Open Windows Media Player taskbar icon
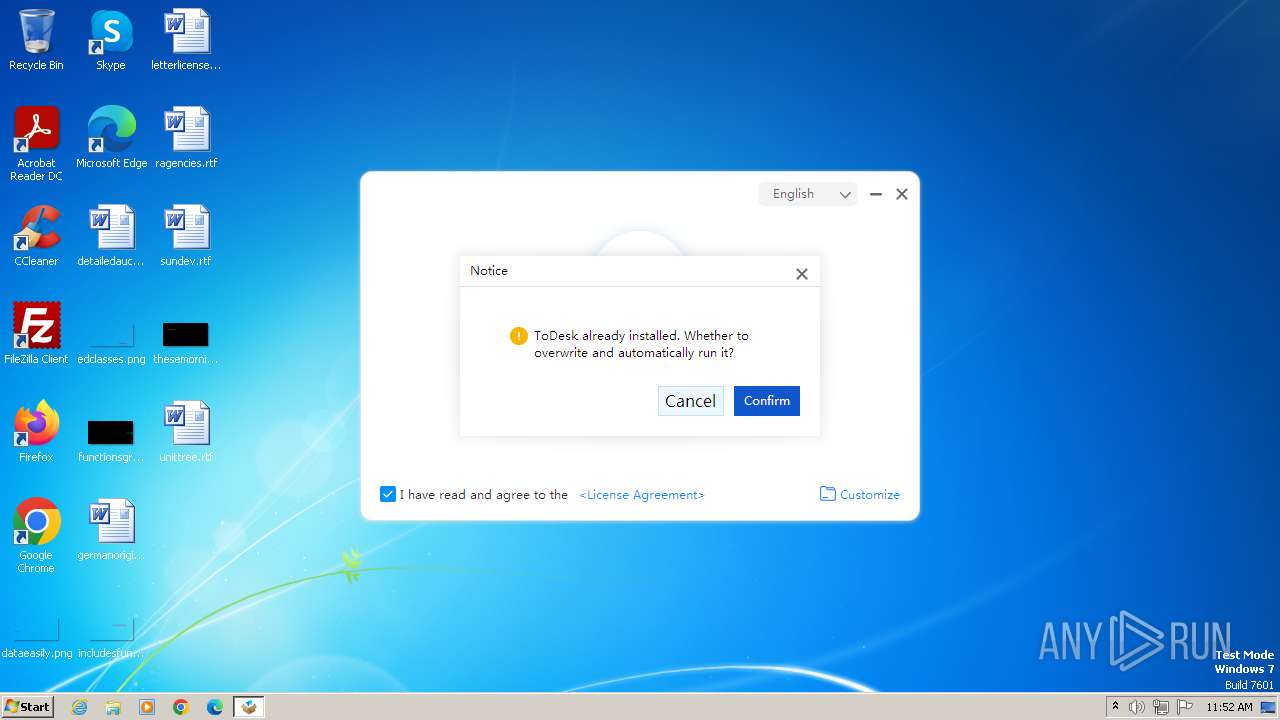Viewport: 1280px width, 720px height. pyautogui.click(x=147, y=707)
